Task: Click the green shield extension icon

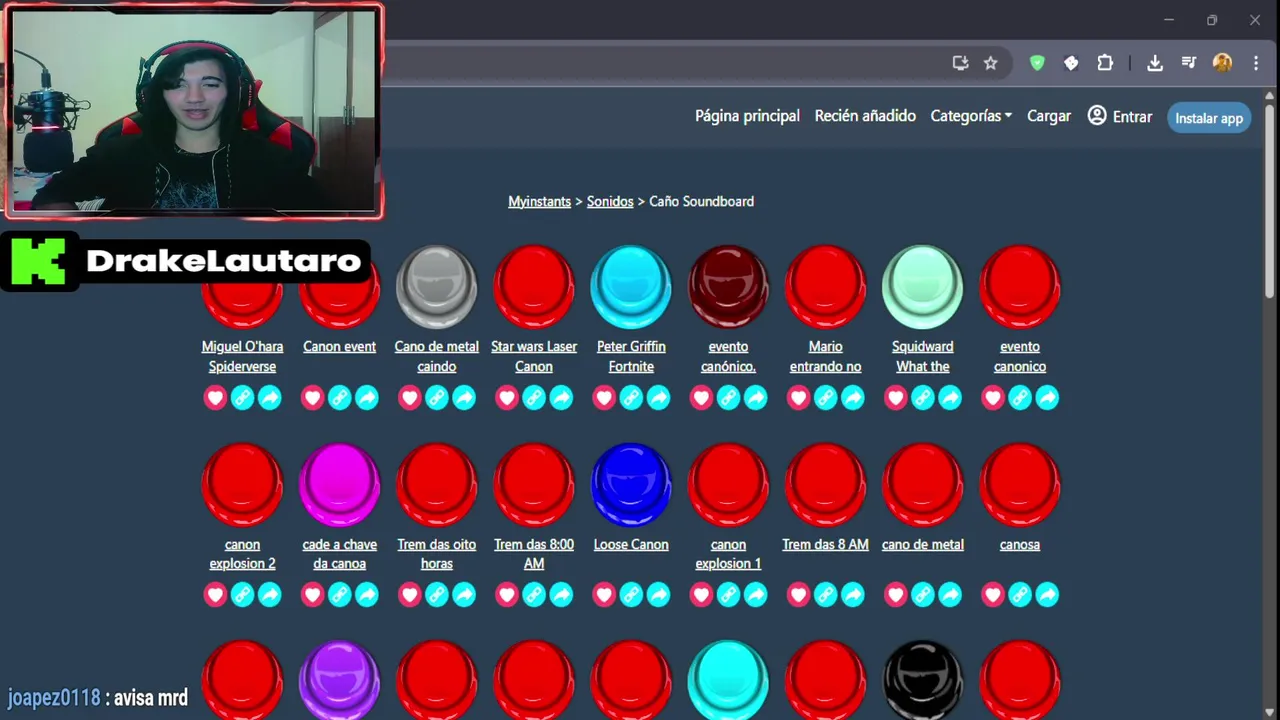Action: pyautogui.click(x=1037, y=63)
